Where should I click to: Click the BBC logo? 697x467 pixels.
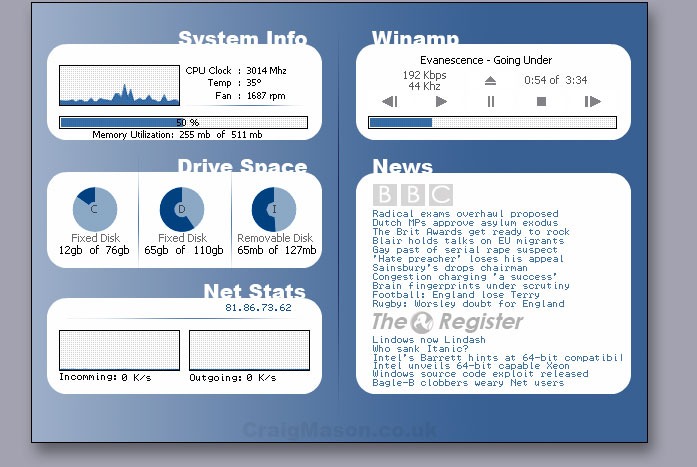pyautogui.click(x=413, y=195)
